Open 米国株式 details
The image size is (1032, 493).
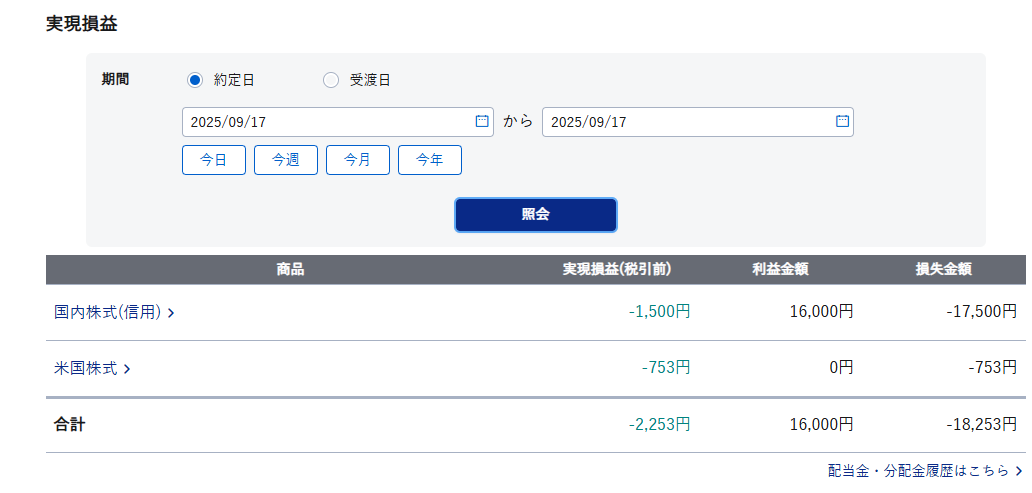pos(86,368)
